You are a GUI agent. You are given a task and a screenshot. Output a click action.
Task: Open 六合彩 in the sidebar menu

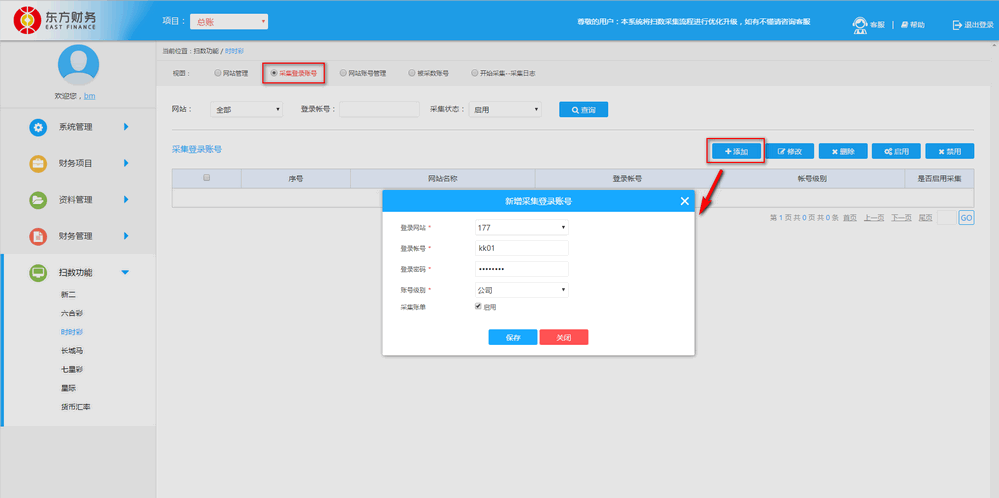[74, 313]
